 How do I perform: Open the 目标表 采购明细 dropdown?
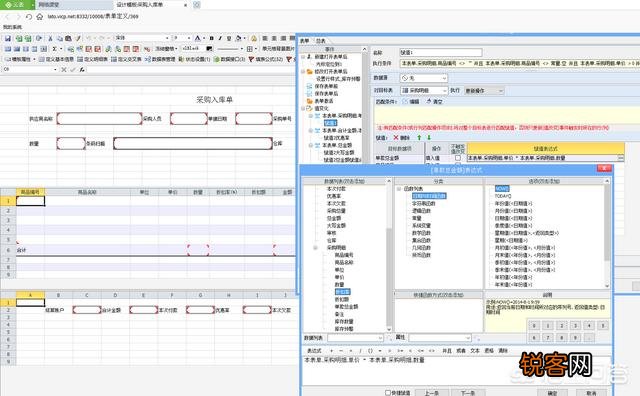(x=444, y=90)
